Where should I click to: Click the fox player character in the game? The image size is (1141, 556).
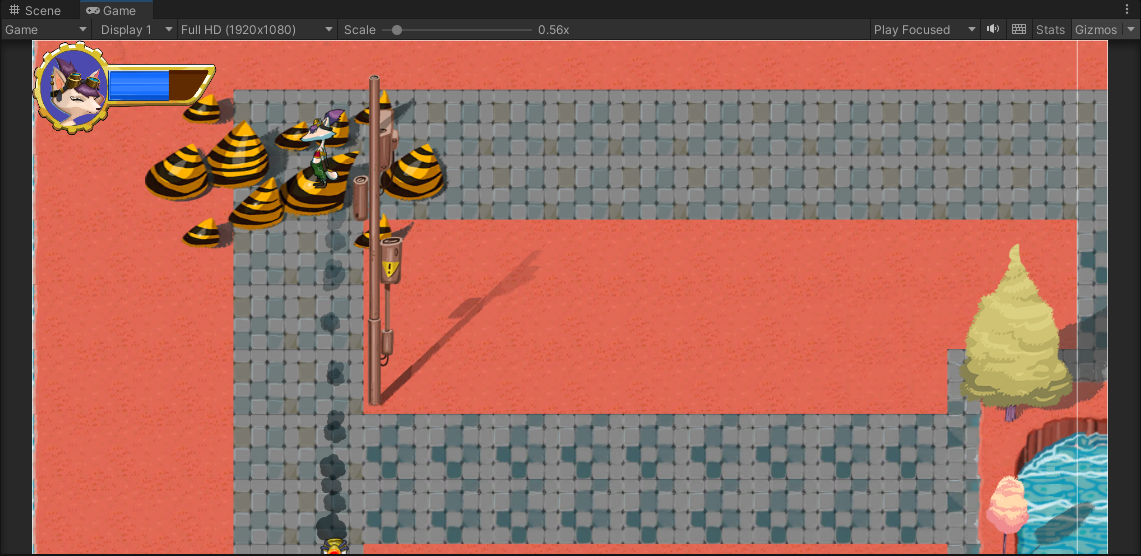coord(322,149)
